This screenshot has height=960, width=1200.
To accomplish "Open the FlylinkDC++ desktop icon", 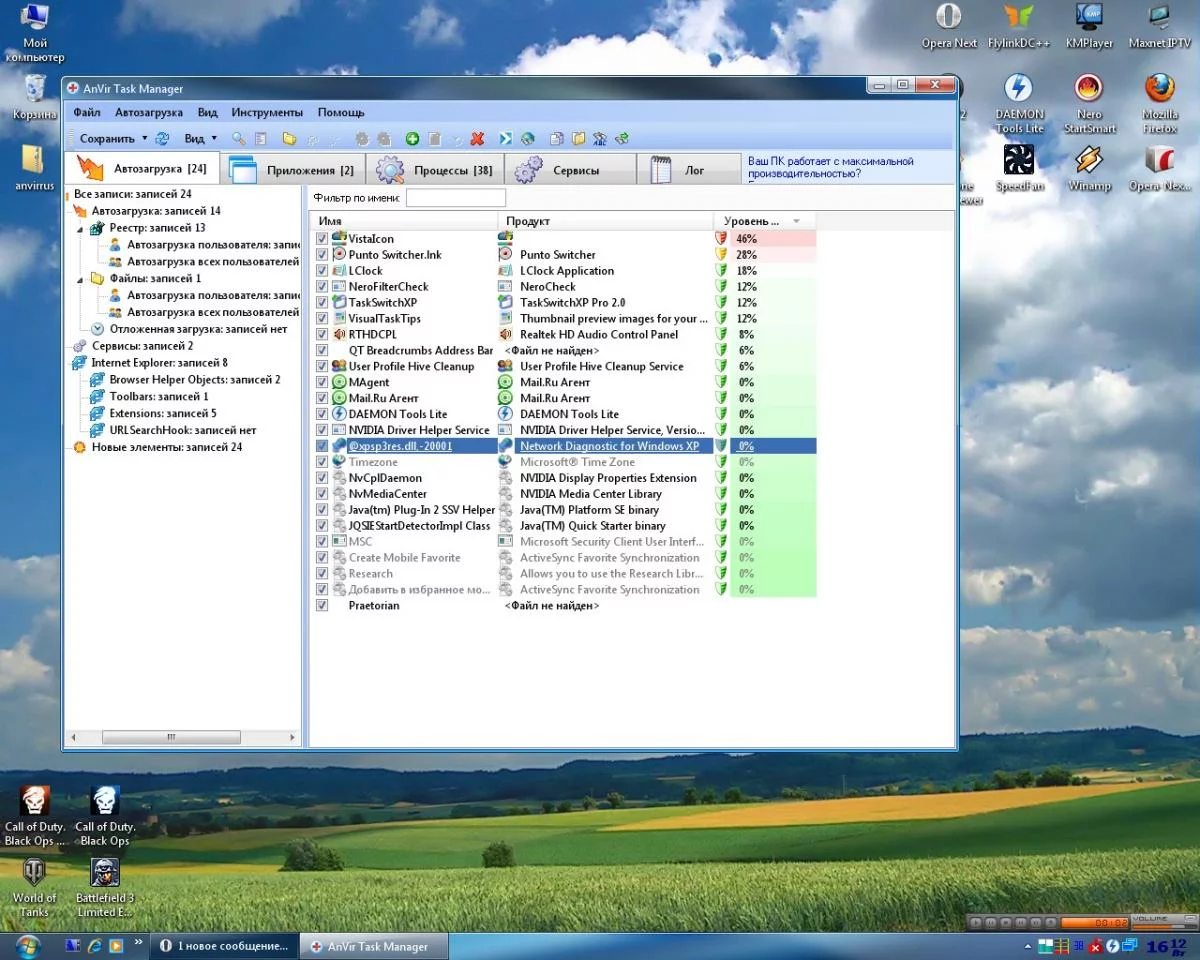I will (x=1018, y=26).
